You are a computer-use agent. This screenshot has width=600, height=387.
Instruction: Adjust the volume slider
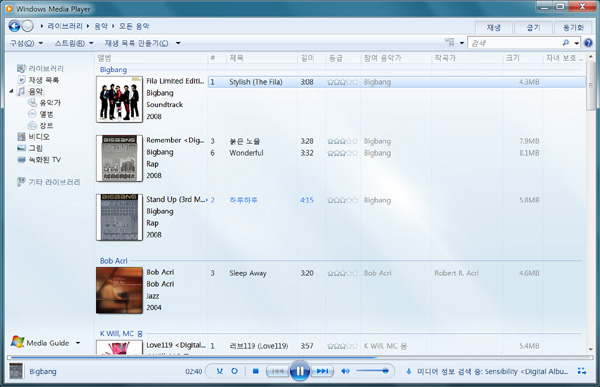pyautogui.click(x=373, y=371)
